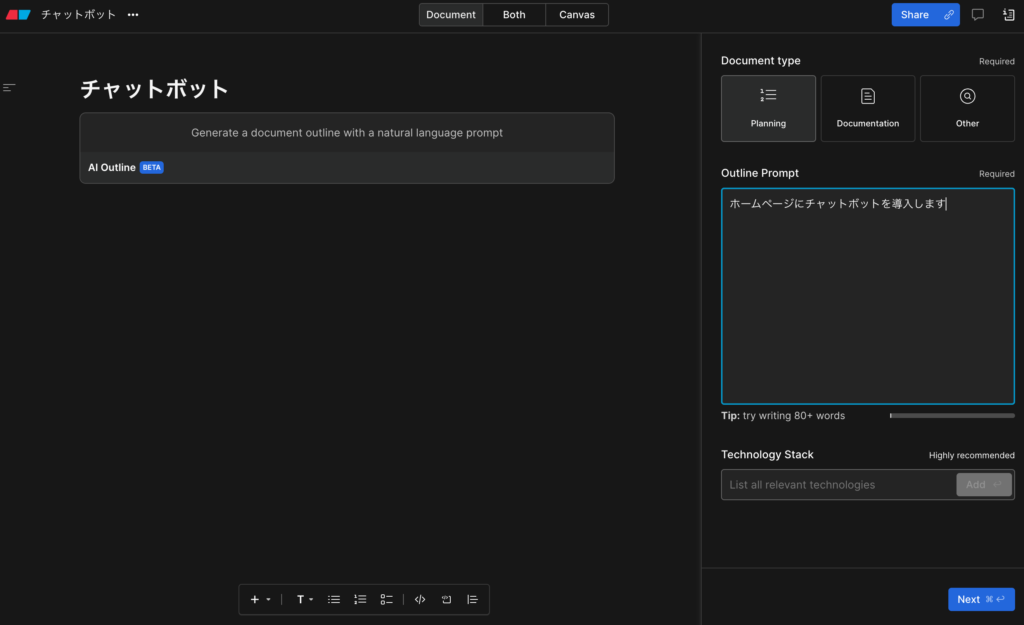Select the Other document type
The image size is (1024, 625).
(967, 108)
